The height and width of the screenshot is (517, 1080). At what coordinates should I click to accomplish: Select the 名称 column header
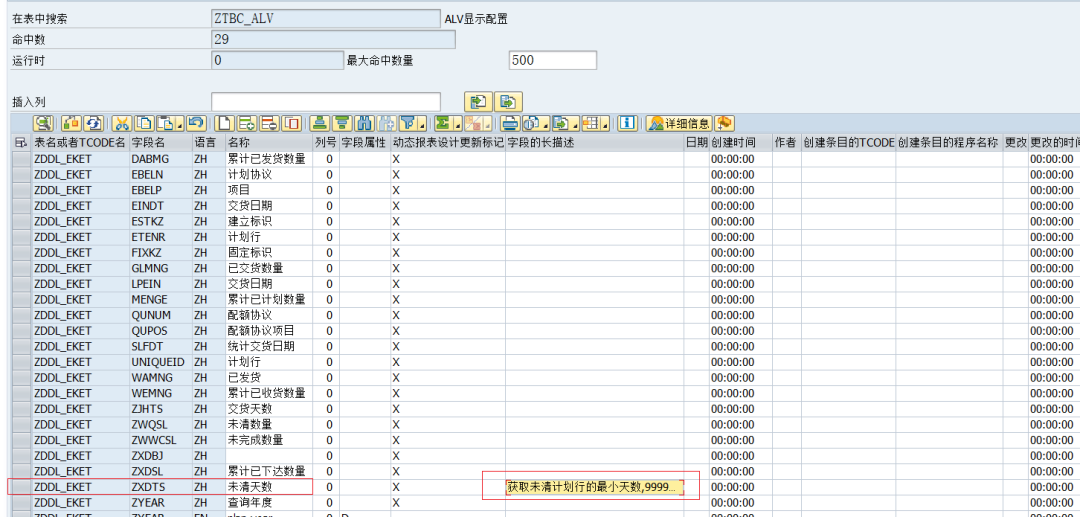pos(269,143)
